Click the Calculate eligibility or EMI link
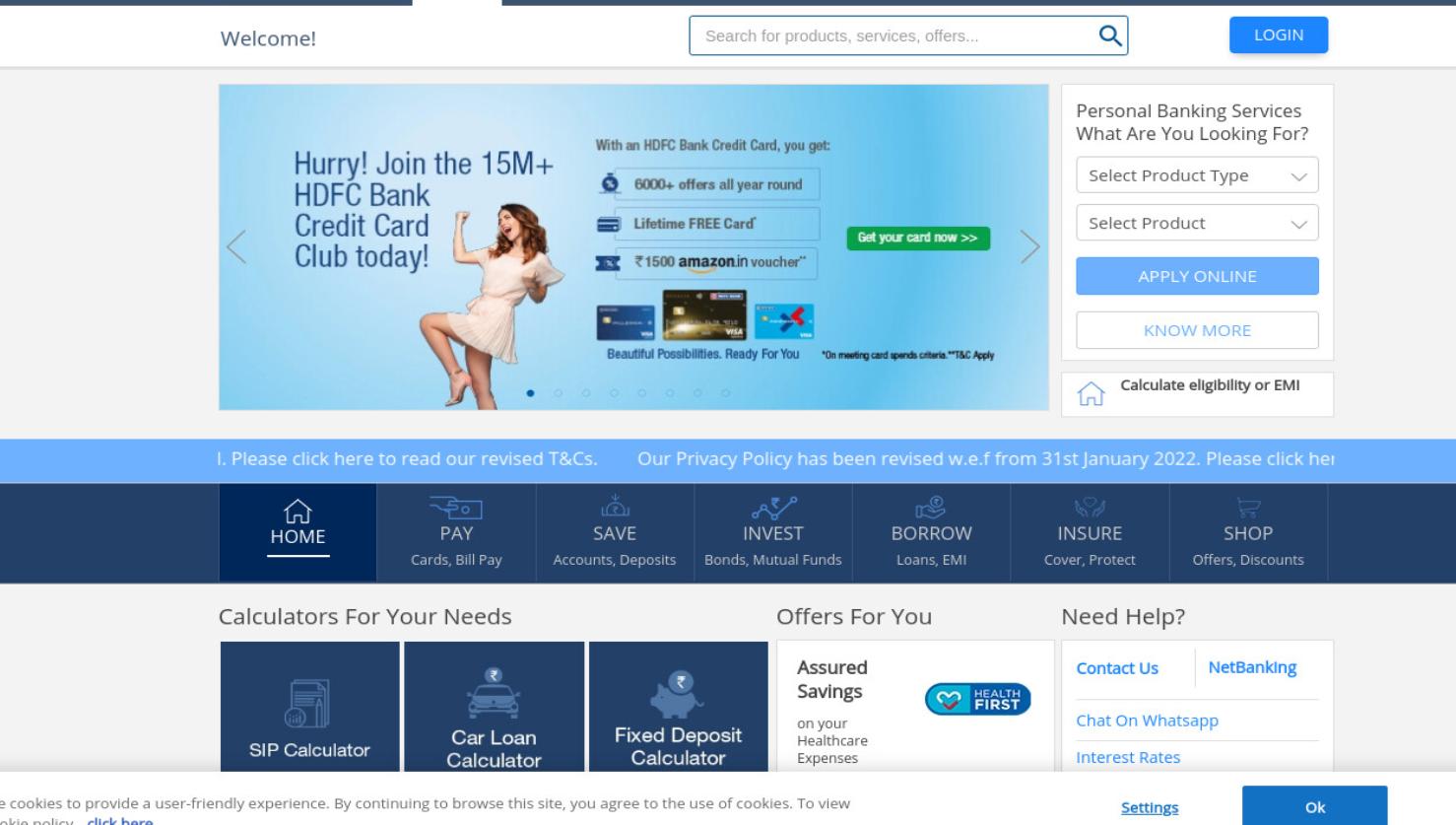Screen dimensions: 1456x825 click(x=1210, y=385)
